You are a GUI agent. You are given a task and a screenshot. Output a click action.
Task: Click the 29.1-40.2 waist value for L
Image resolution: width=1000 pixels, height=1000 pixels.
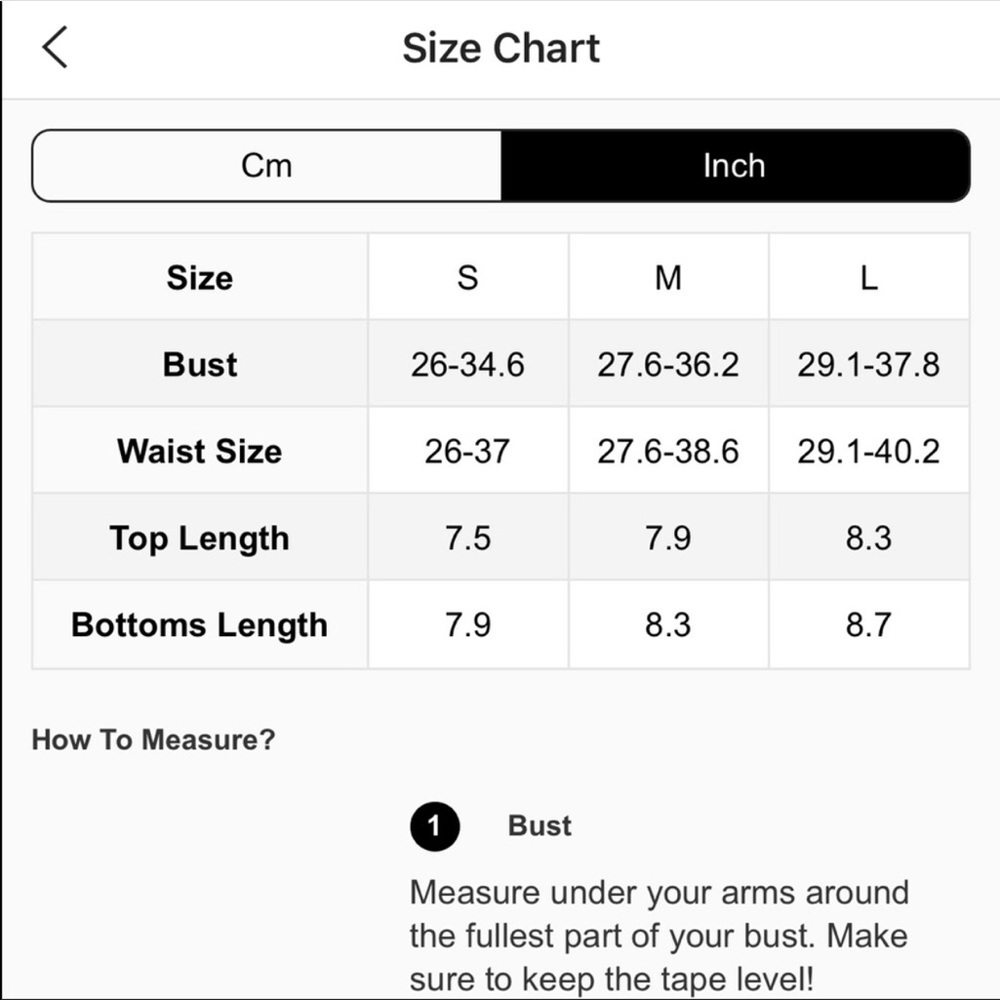(869, 450)
